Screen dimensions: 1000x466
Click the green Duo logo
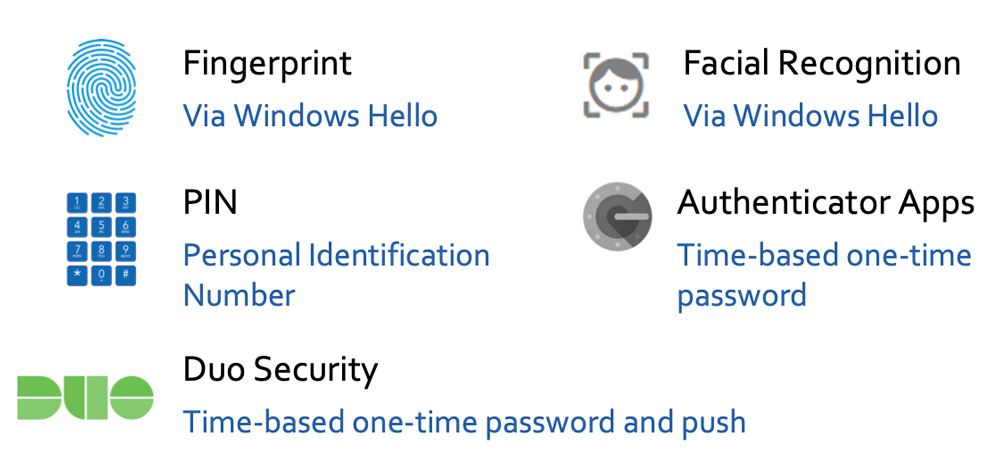[x=85, y=398]
